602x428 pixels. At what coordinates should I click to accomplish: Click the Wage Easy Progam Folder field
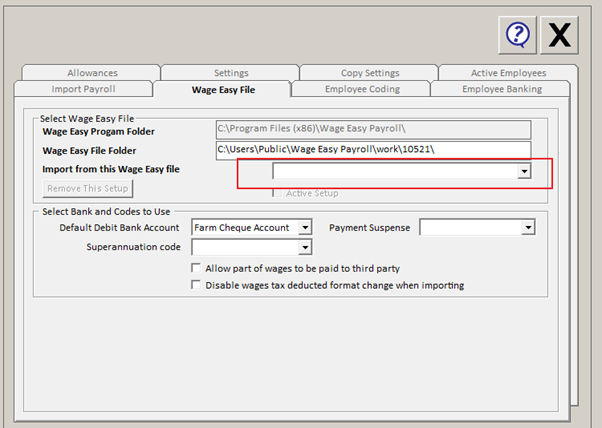(x=373, y=129)
